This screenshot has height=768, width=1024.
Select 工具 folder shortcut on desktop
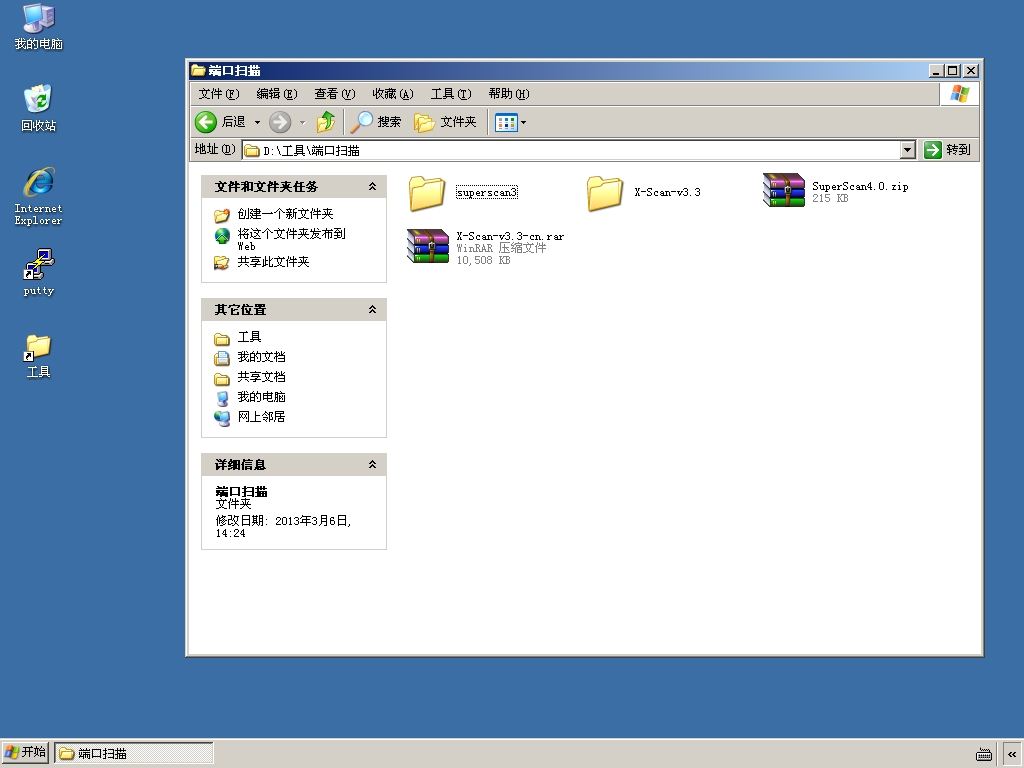[39, 356]
